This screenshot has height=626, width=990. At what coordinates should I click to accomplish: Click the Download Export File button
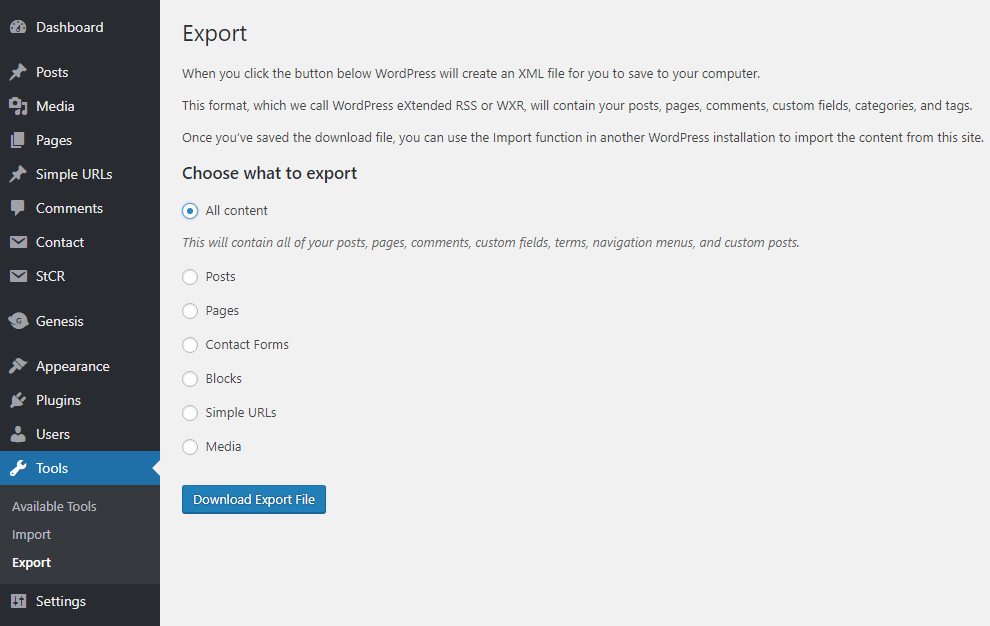coord(254,500)
